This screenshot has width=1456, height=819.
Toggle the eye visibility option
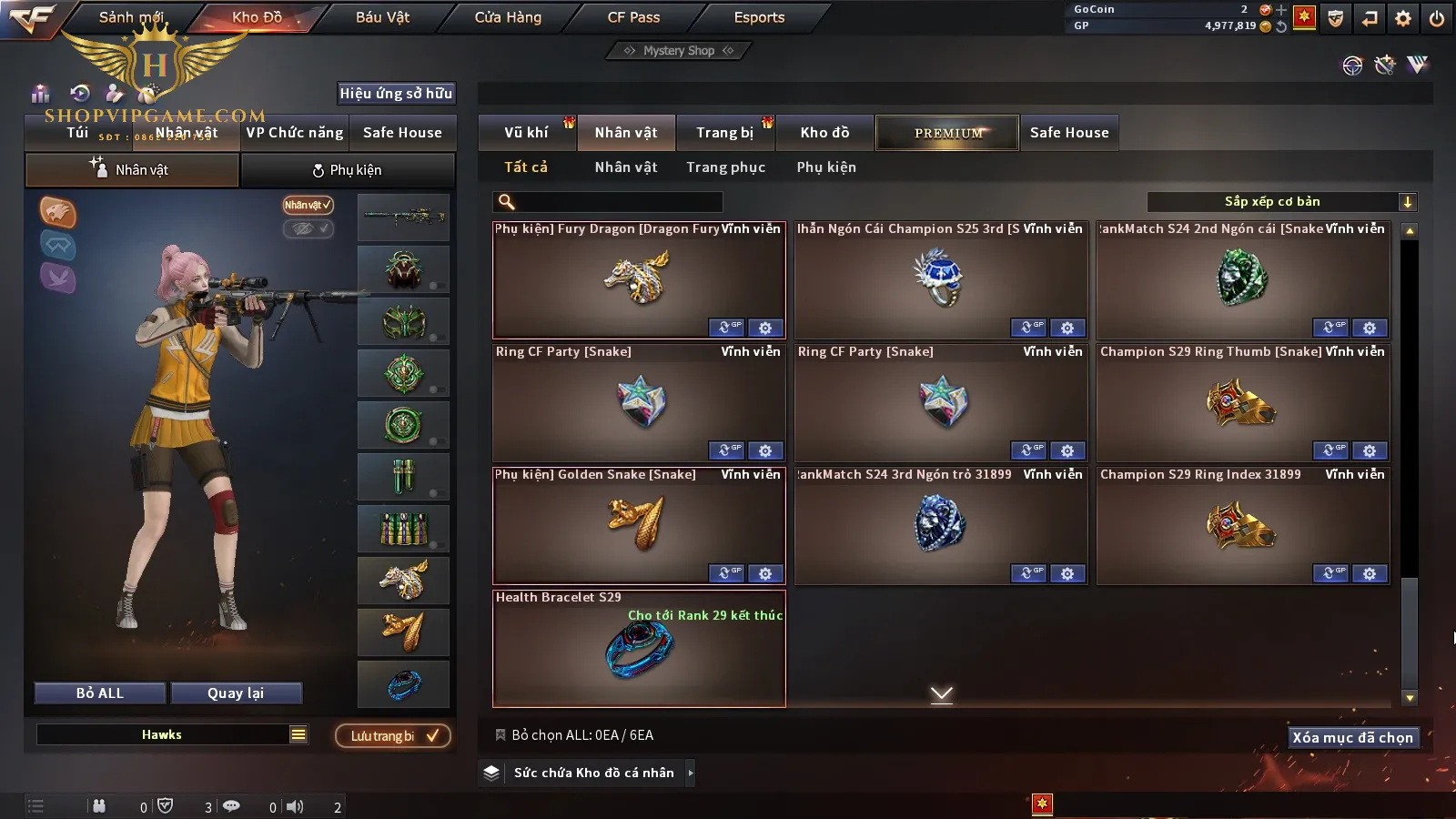[x=308, y=228]
